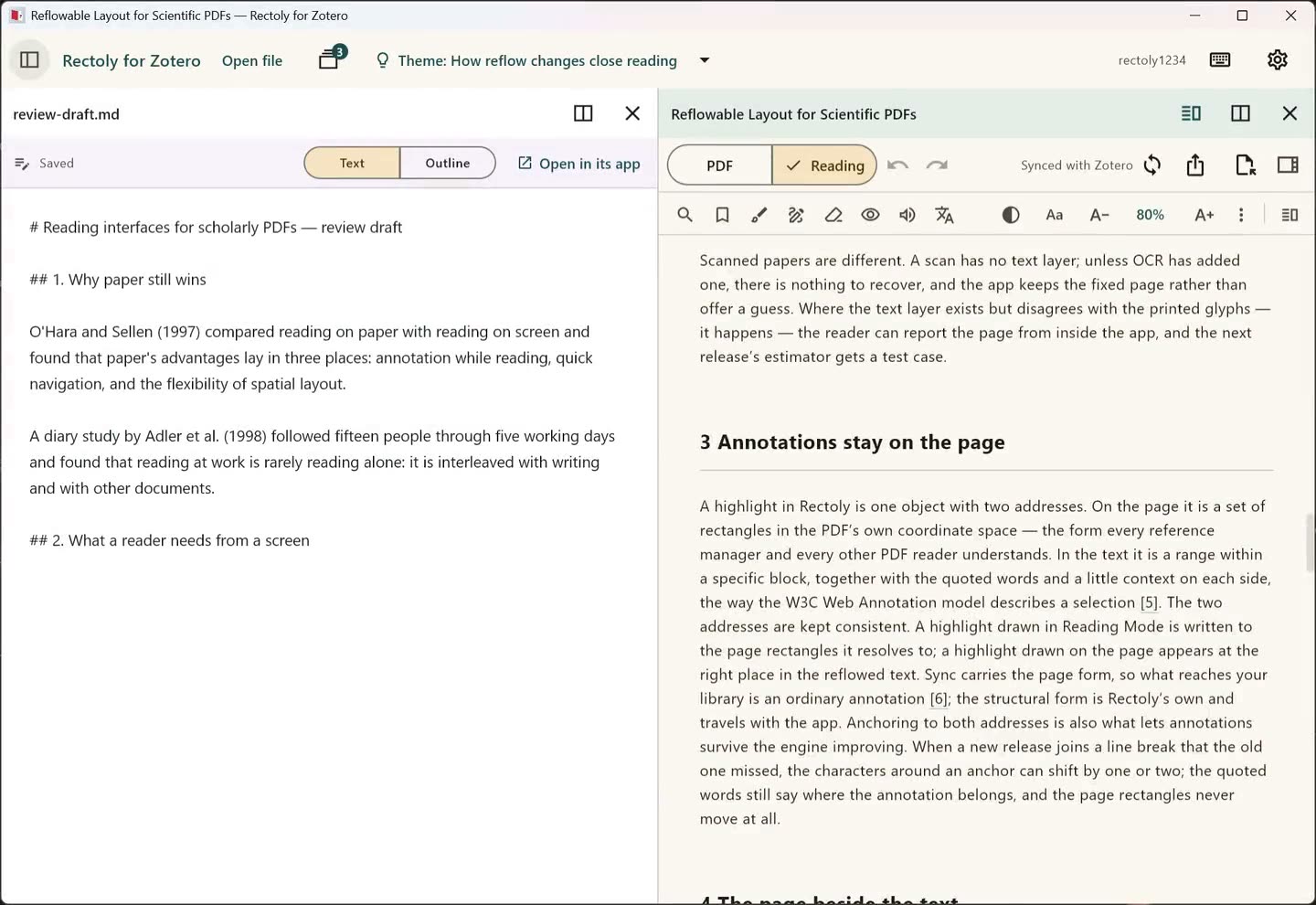Open the settings gear

click(1277, 60)
